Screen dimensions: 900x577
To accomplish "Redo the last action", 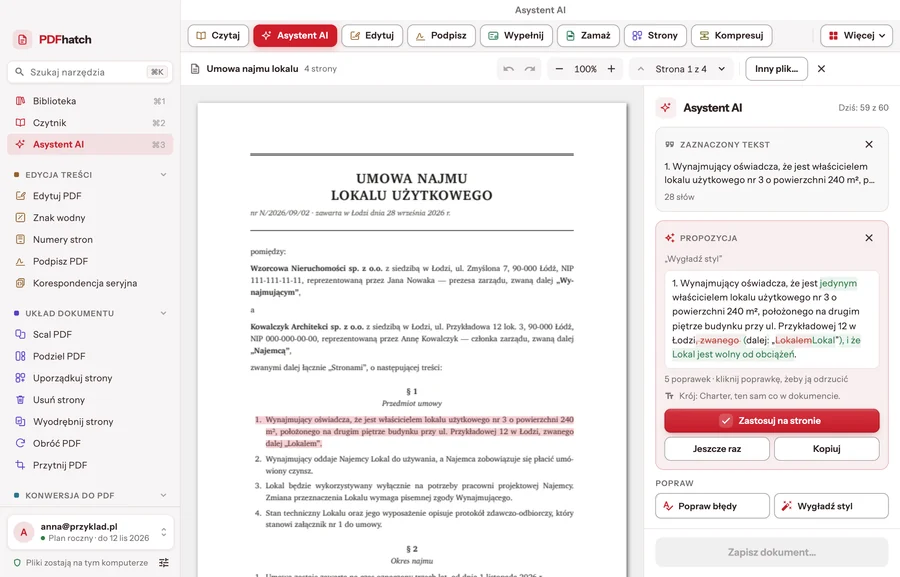I will tap(530, 69).
